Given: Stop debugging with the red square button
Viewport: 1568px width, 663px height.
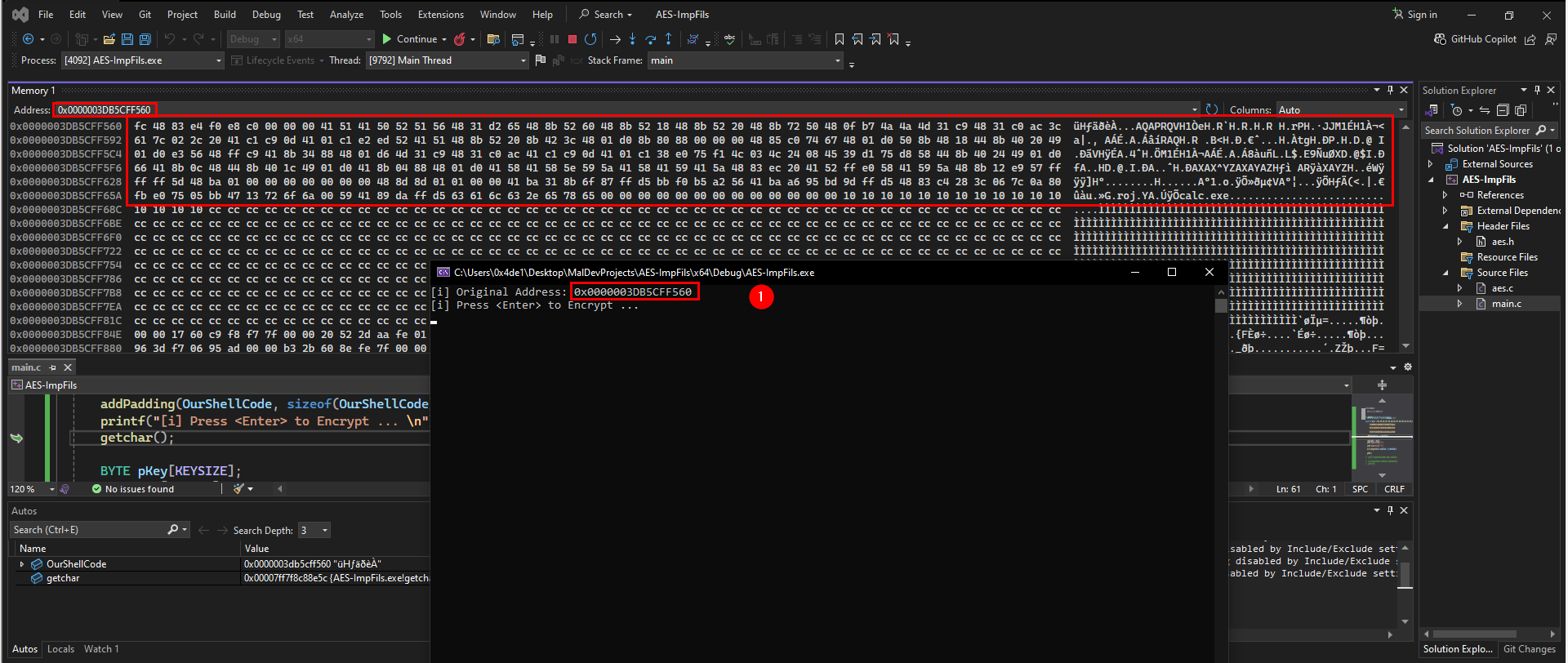Looking at the screenshot, I should pos(572,39).
